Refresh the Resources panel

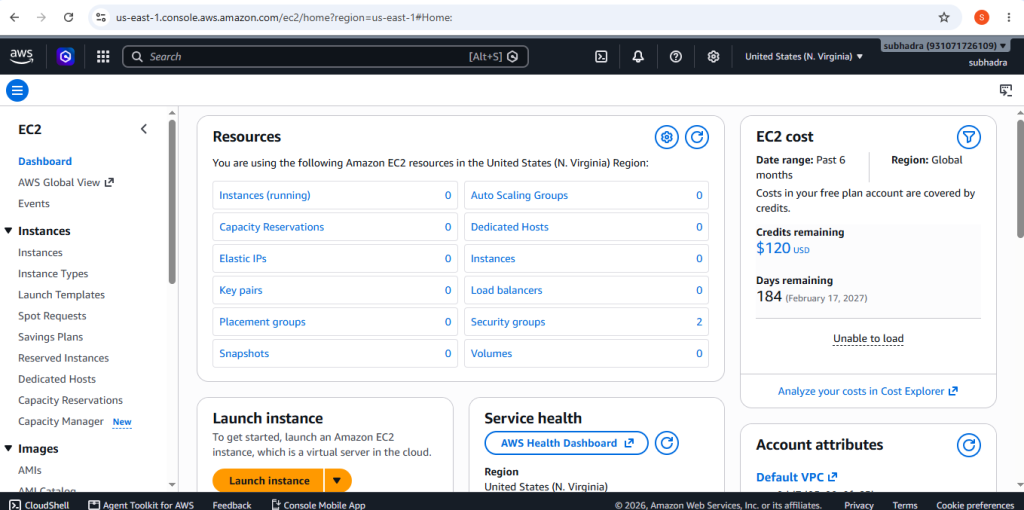coord(697,137)
